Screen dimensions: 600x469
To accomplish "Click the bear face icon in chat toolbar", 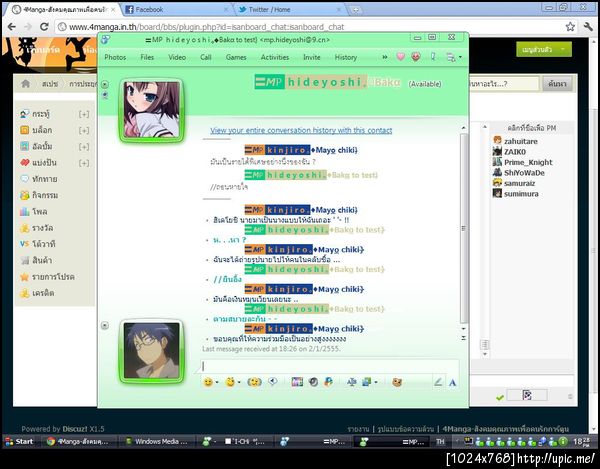I will 397,382.
